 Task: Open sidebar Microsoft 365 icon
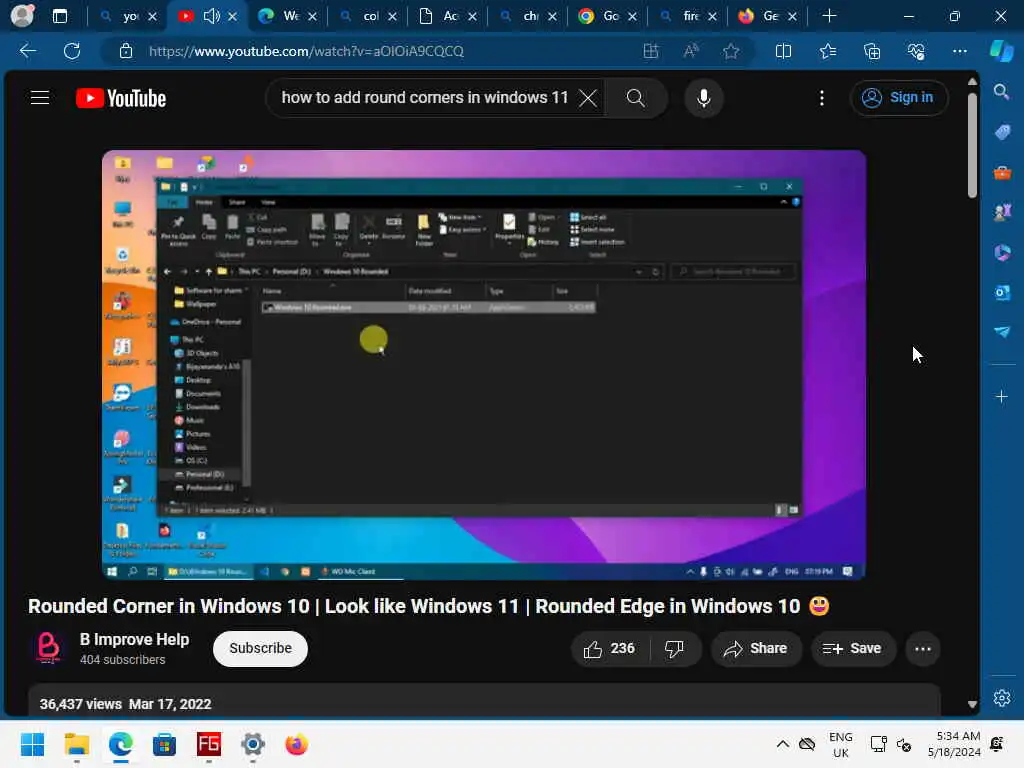tap(1002, 252)
